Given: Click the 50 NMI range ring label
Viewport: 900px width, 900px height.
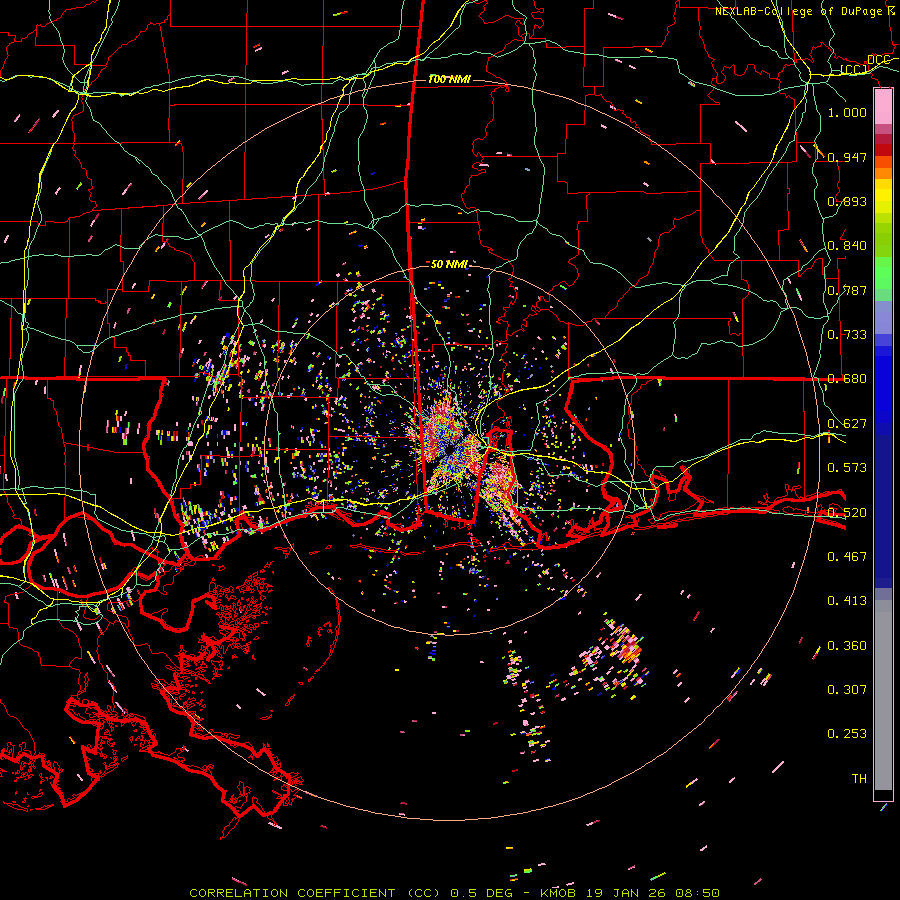Looking at the screenshot, I should pyautogui.click(x=449, y=265).
